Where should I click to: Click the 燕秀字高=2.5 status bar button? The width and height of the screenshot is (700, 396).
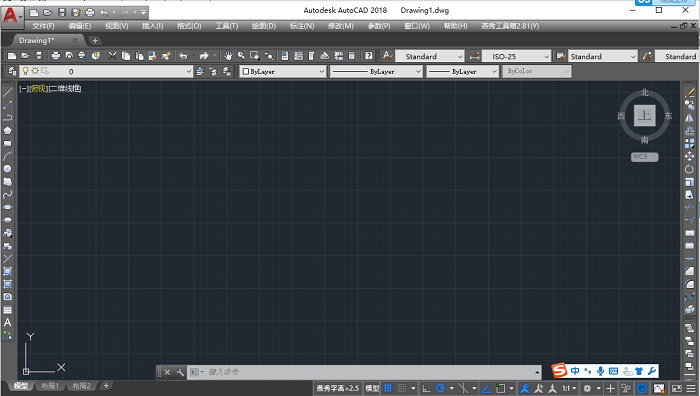pos(338,388)
